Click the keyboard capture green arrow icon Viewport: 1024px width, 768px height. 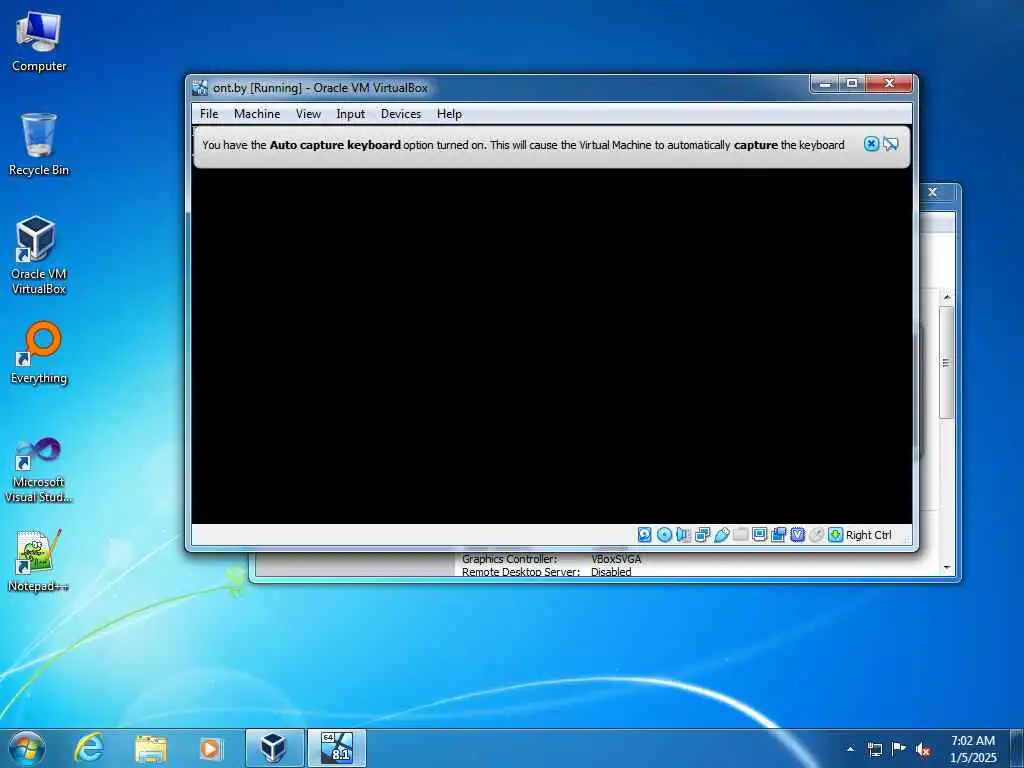tap(835, 535)
